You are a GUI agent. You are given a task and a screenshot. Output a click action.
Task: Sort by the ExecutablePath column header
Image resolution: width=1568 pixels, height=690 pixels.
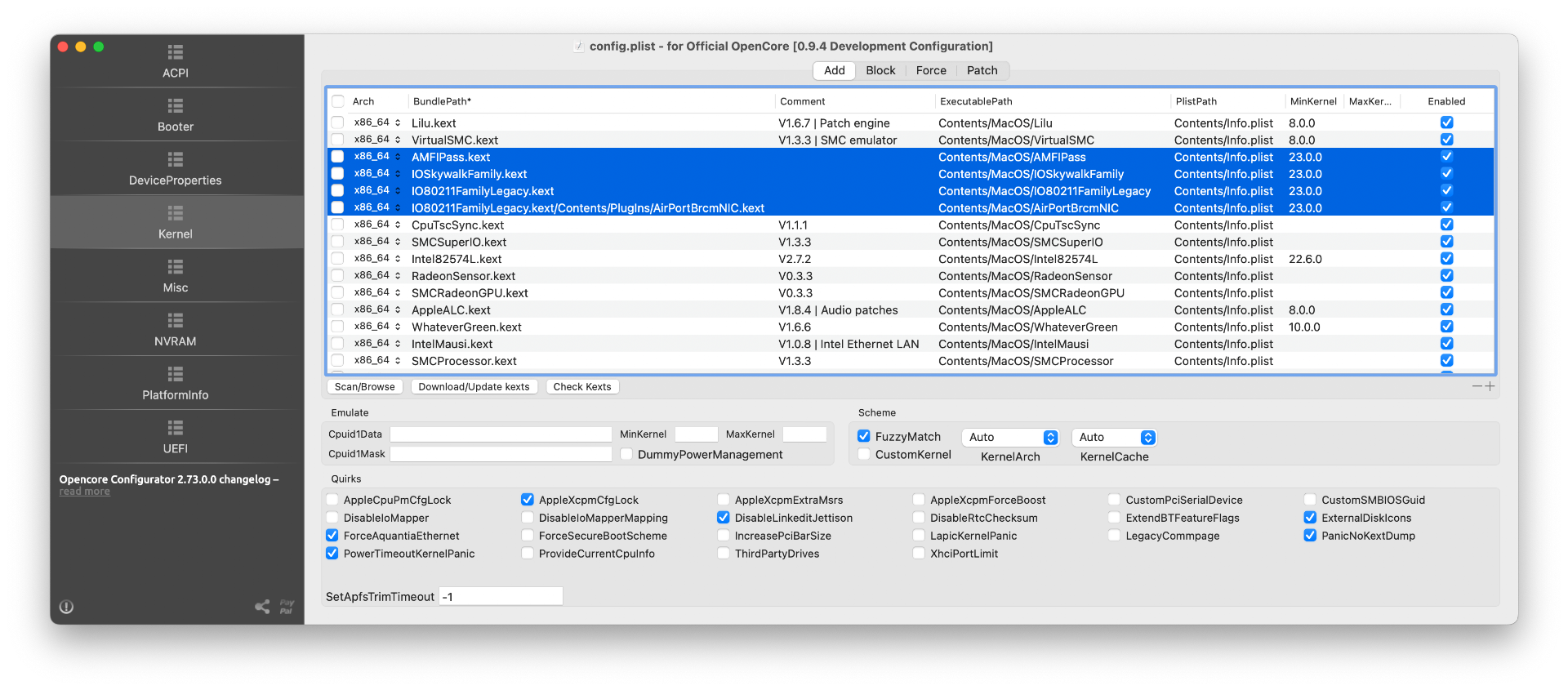pos(1053,102)
